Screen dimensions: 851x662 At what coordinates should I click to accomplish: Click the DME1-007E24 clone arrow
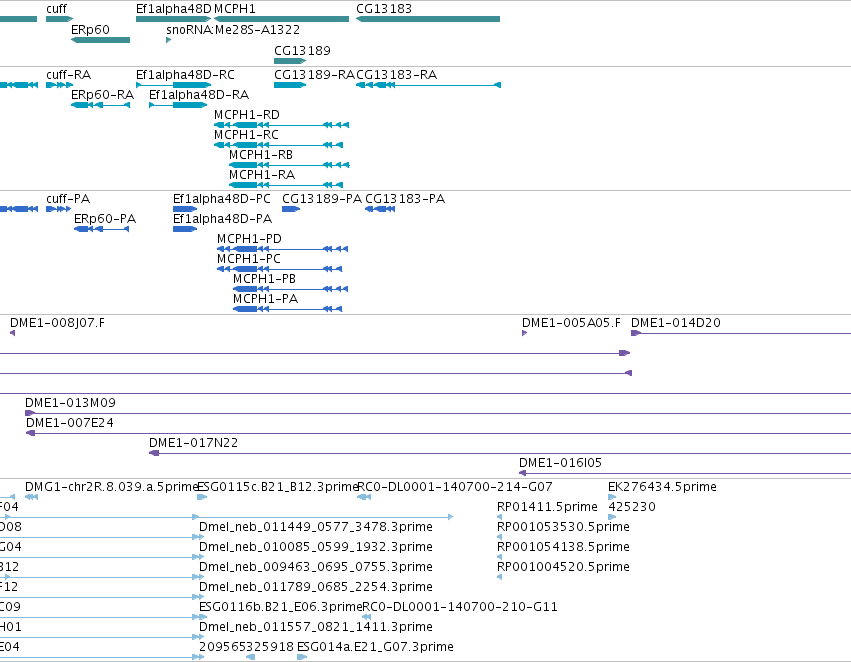(31, 433)
